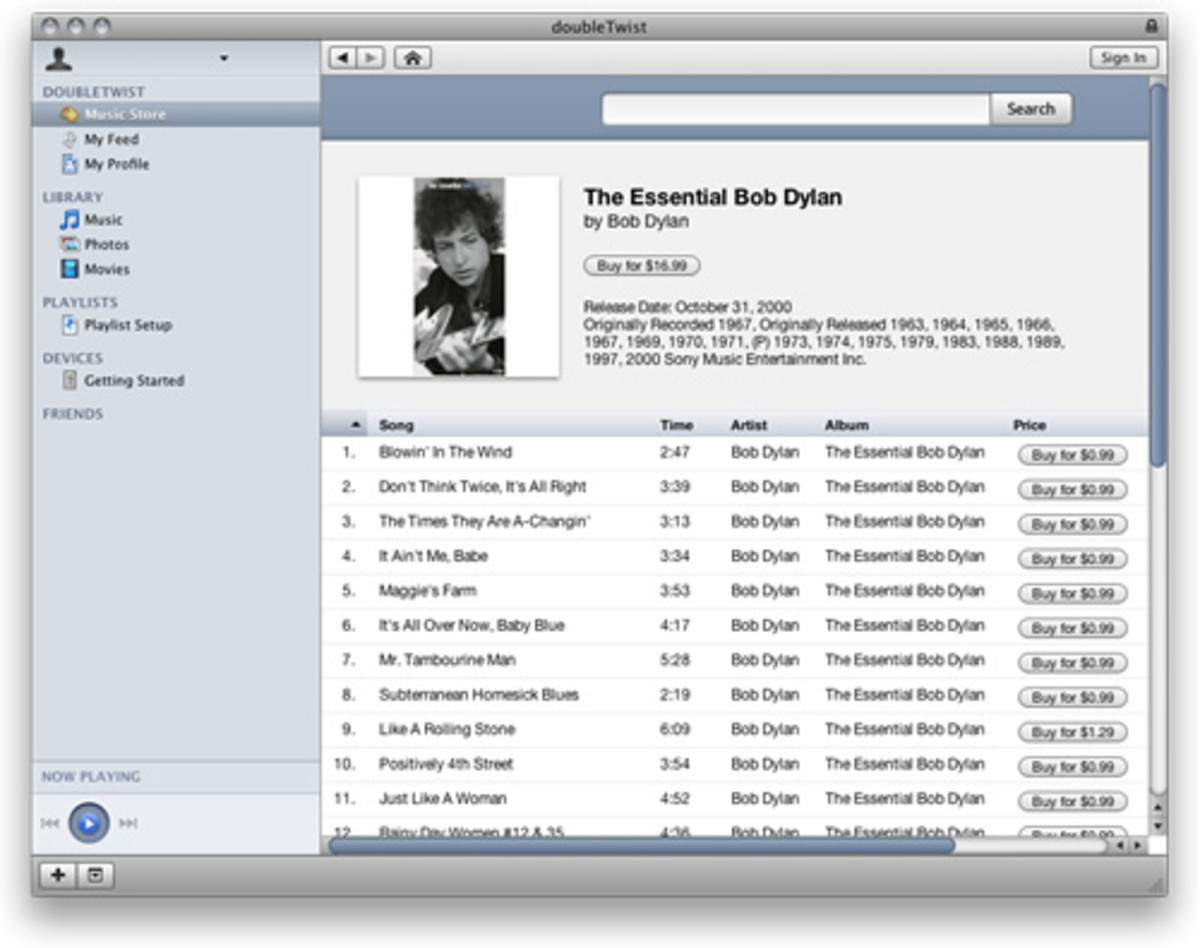Viewport: 1200px width, 948px height.
Task: Buy Just Like A Woman for $0.99
Action: (x=1072, y=802)
